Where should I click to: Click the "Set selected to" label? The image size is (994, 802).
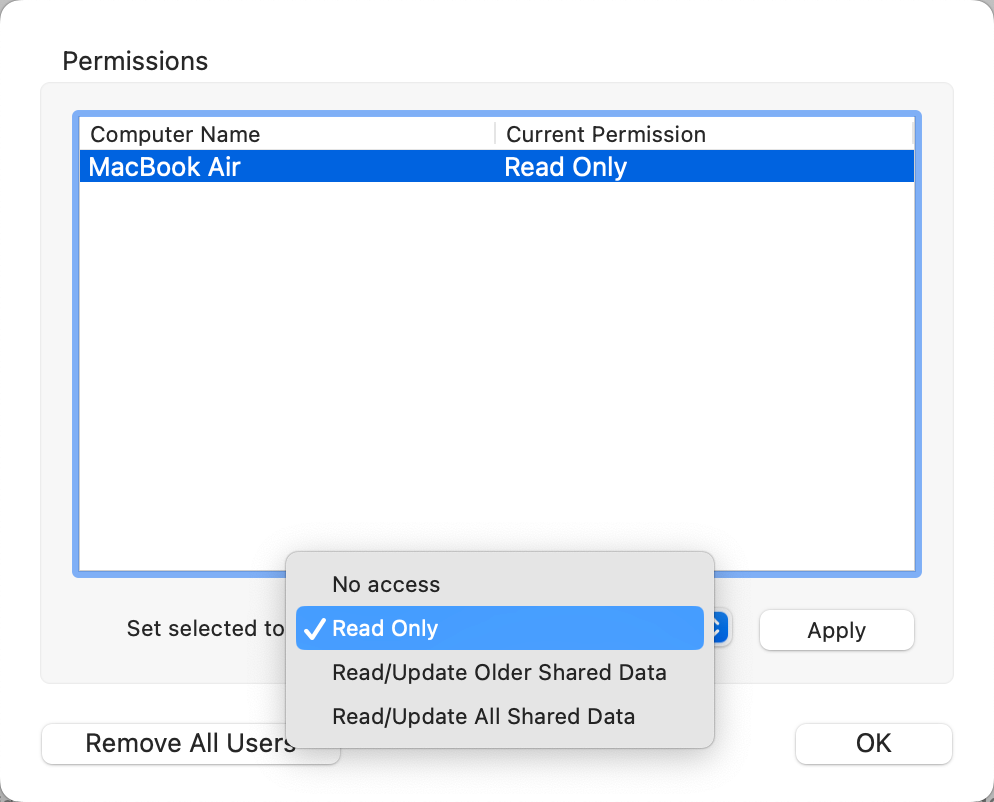pyautogui.click(x=205, y=629)
